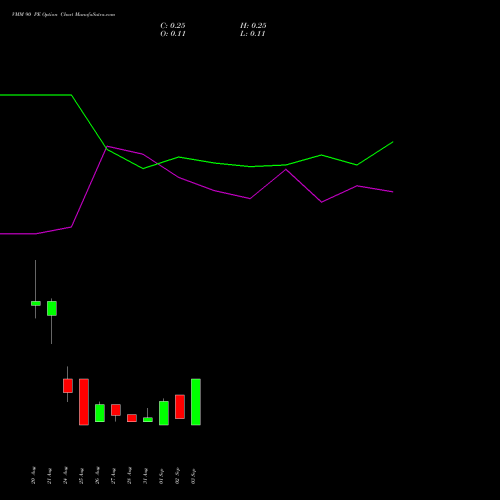500x500 pixels.
Task: Click the chart title text at top left
Action: (x=63, y=15)
